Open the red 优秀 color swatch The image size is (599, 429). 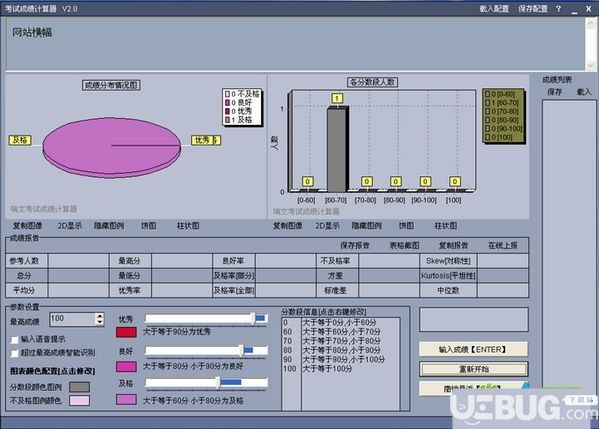(126, 332)
